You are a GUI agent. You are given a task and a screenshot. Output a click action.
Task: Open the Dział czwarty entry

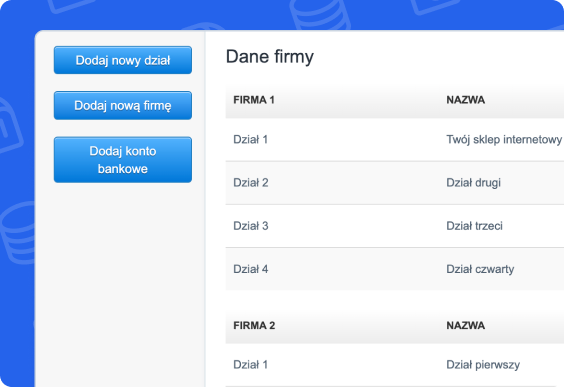[480, 269]
